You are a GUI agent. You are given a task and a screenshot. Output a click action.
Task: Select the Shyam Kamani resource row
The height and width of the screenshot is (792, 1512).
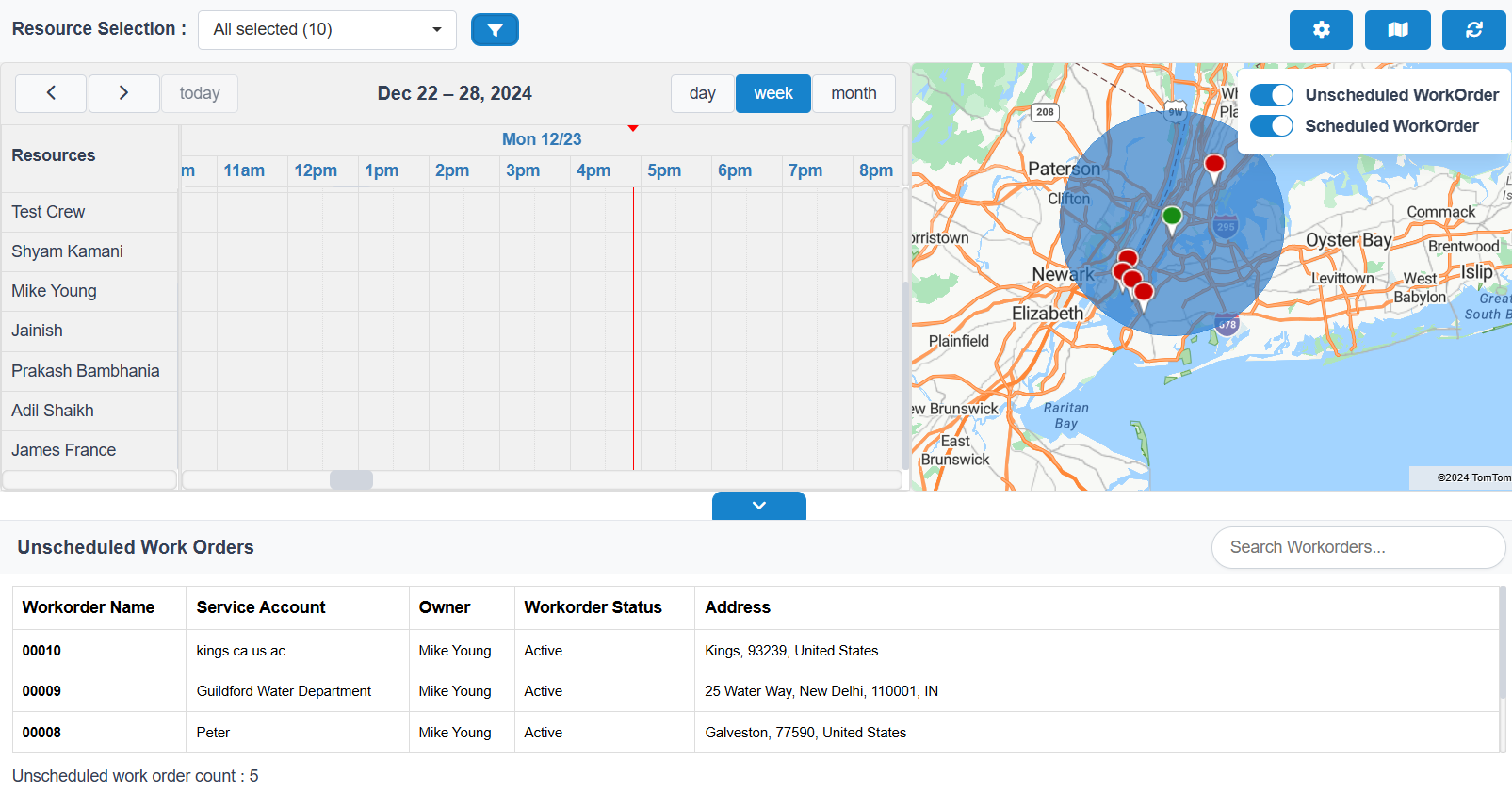(89, 251)
